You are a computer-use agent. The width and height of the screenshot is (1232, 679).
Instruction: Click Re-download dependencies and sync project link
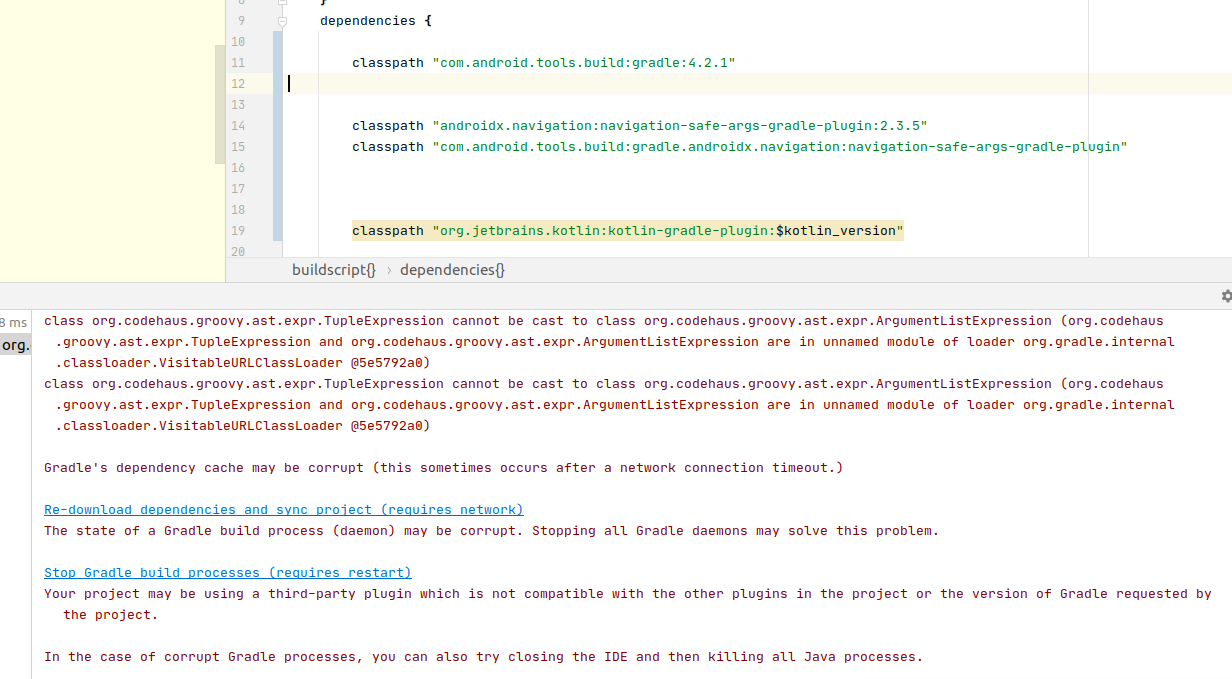(284, 510)
